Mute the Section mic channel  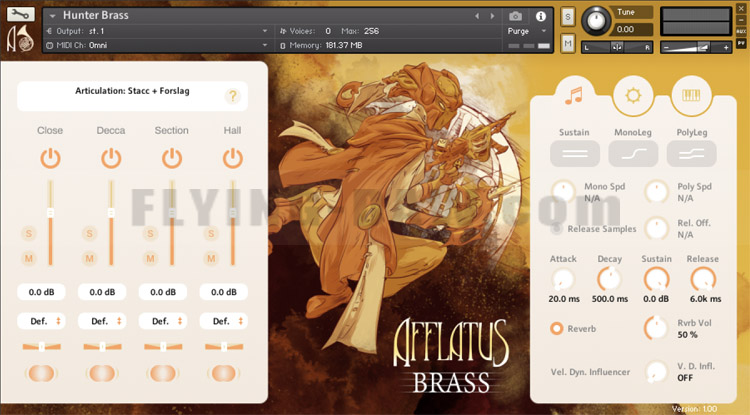[150, 259]
